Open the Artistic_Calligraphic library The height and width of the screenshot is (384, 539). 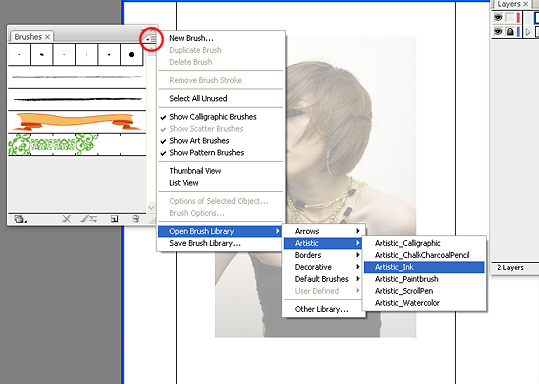[424, 243]
